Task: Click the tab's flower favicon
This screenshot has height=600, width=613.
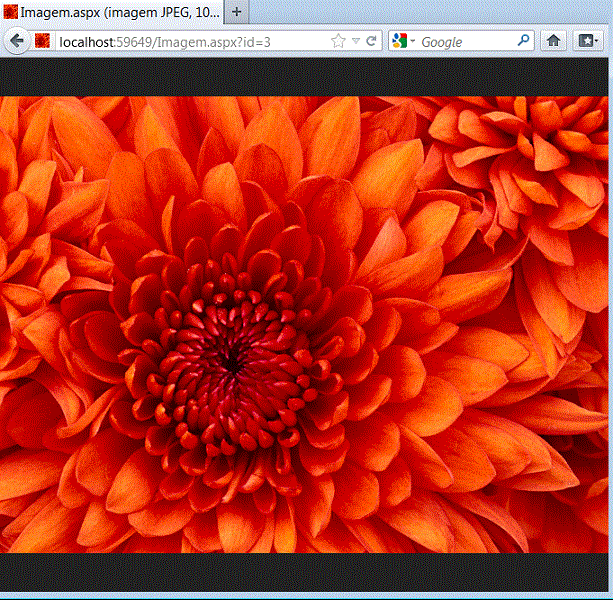Action: point(10,12)
